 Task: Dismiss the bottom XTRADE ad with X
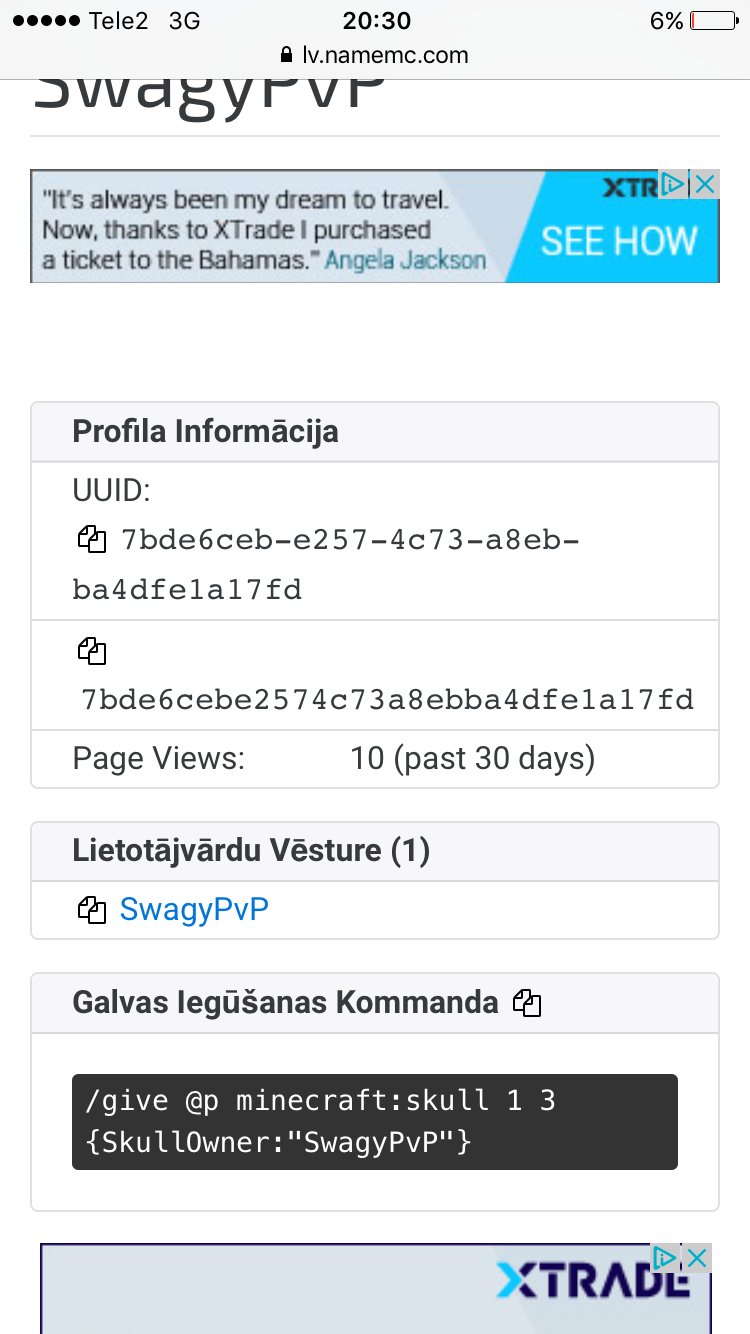pos(697,1258)
